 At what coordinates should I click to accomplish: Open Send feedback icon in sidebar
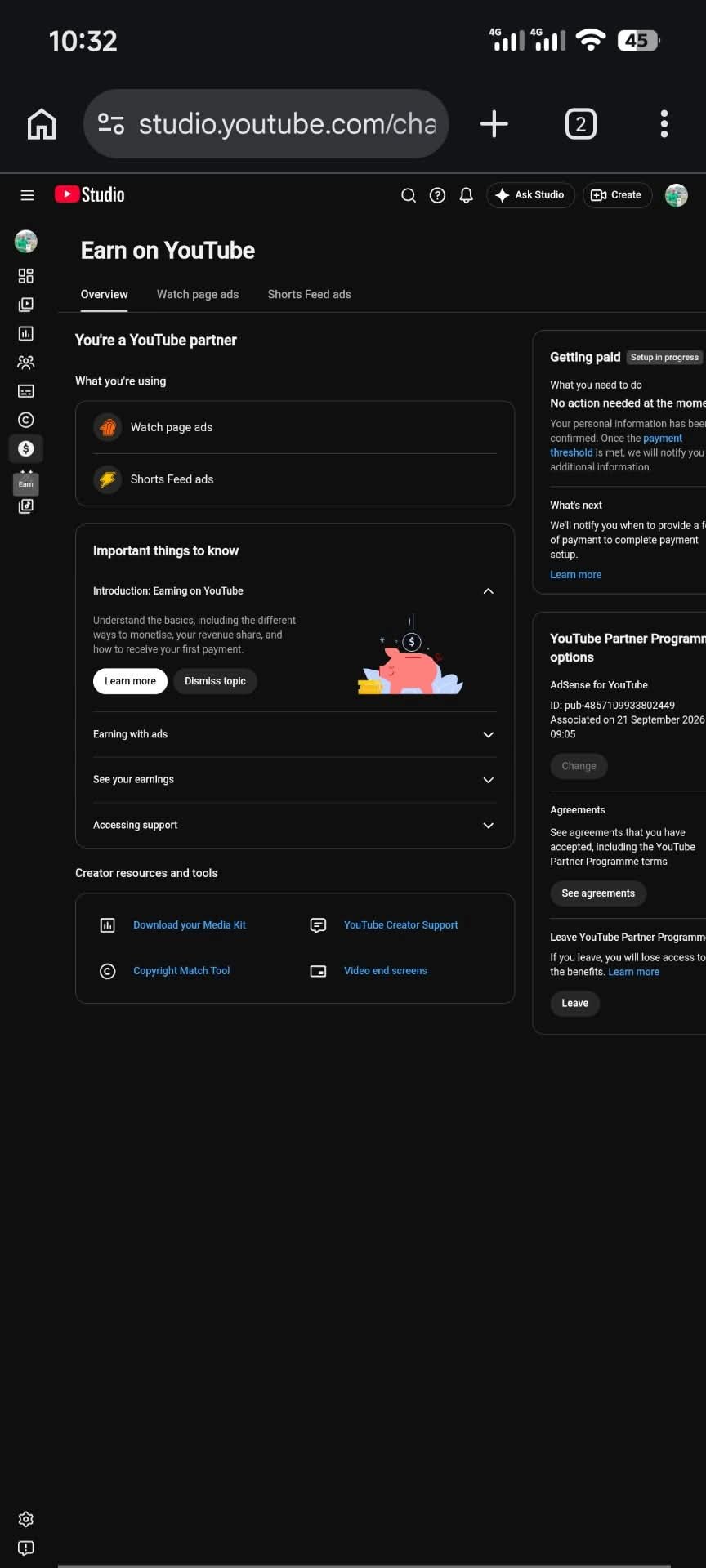26,1548
